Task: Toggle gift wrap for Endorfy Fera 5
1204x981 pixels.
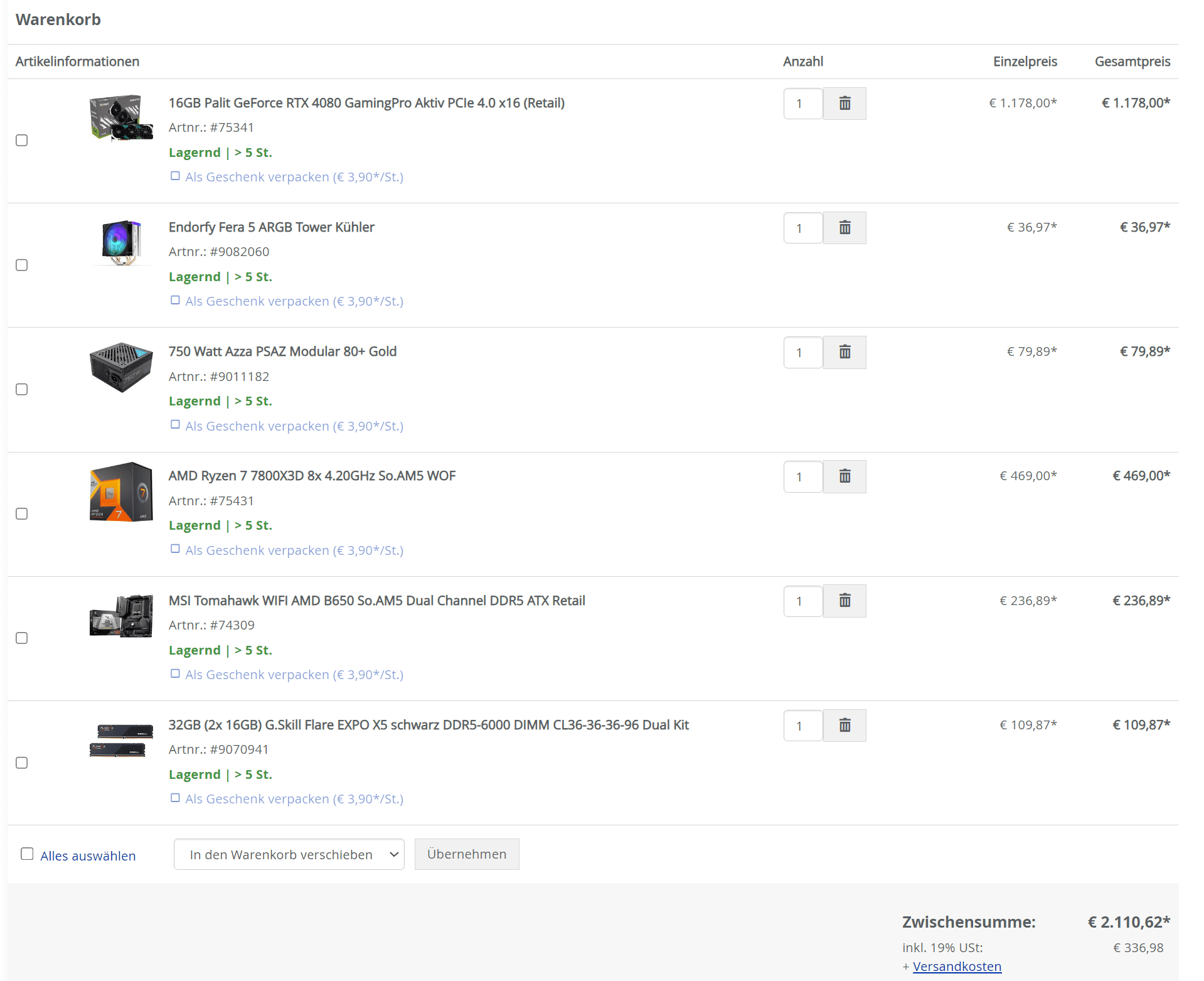Action: click(x=176, y=301)
